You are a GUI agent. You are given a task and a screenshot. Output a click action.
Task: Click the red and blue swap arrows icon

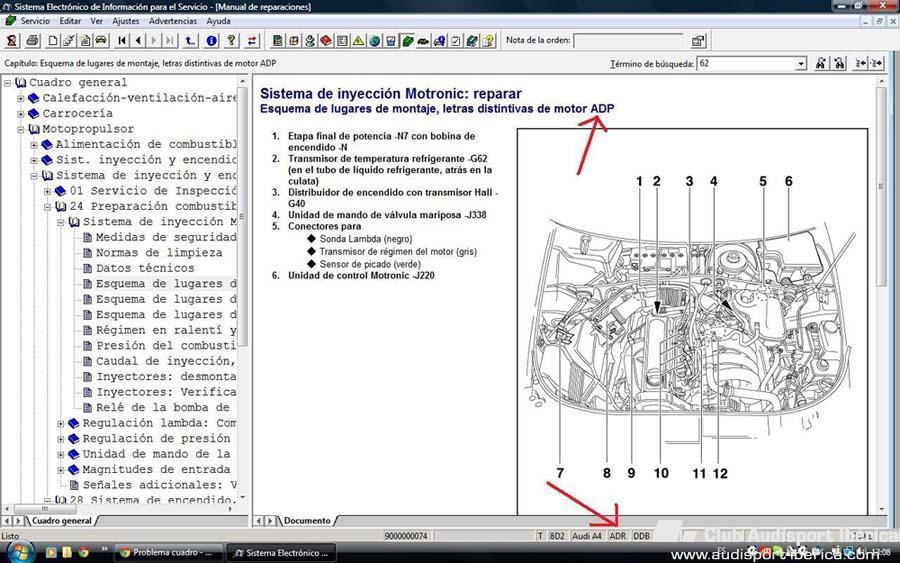coord(252,41)
